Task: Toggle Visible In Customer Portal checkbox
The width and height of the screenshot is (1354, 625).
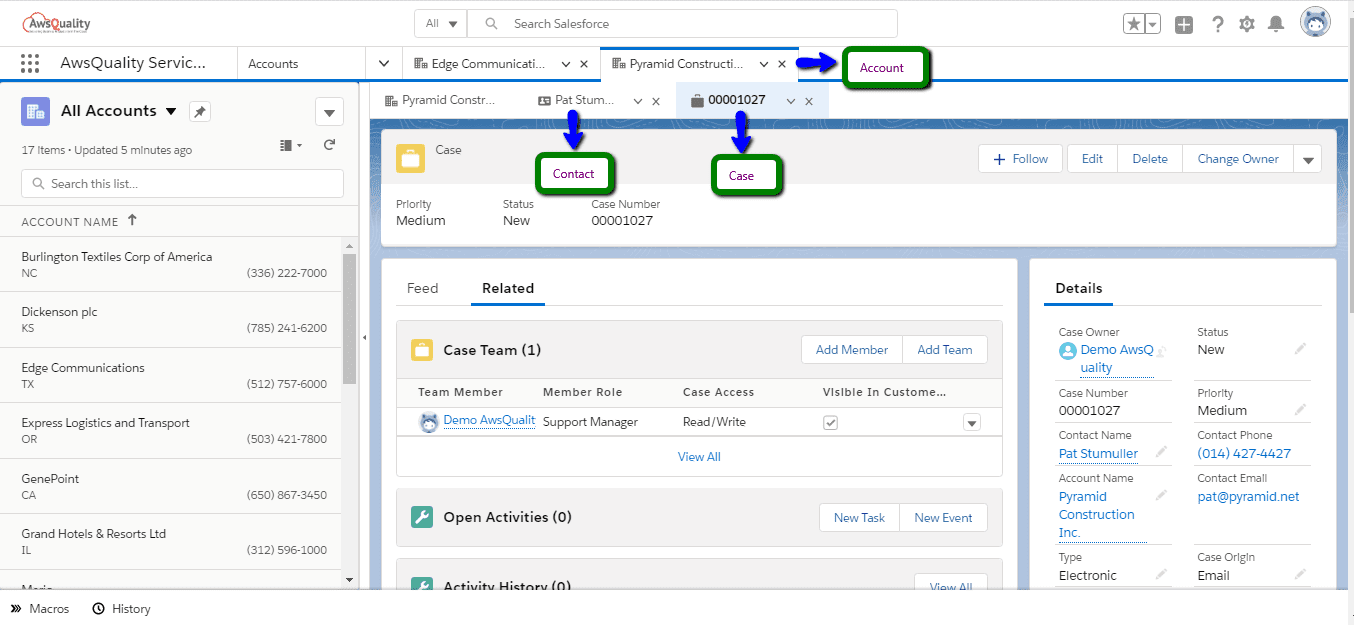Action: pos(830,423)
